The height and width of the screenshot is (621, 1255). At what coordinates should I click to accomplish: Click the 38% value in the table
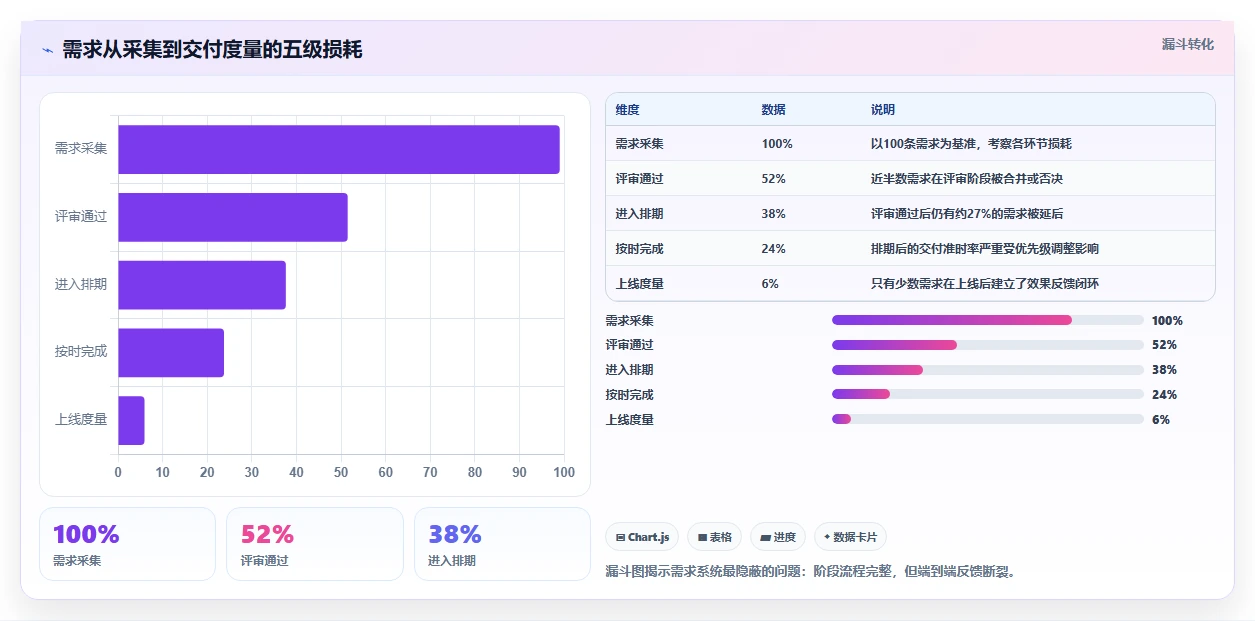click(x=774, y=214)
